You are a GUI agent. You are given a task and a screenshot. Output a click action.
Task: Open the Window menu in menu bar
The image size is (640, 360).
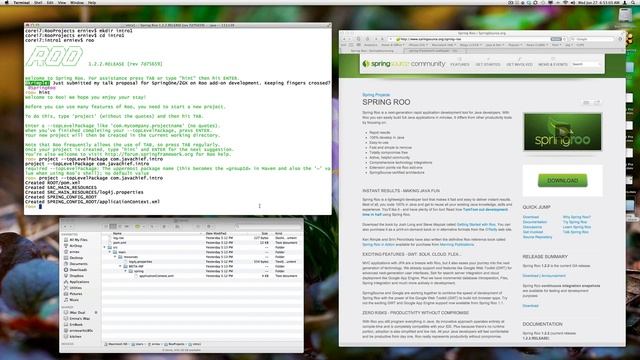point(77,2)
